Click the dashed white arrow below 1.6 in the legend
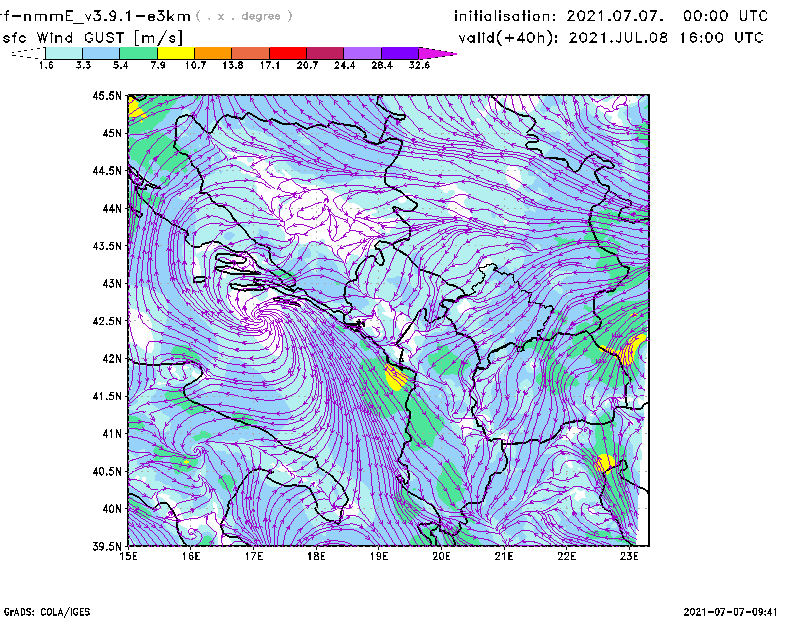This screenshot has height=618, width=800. [x=28, y=53]
